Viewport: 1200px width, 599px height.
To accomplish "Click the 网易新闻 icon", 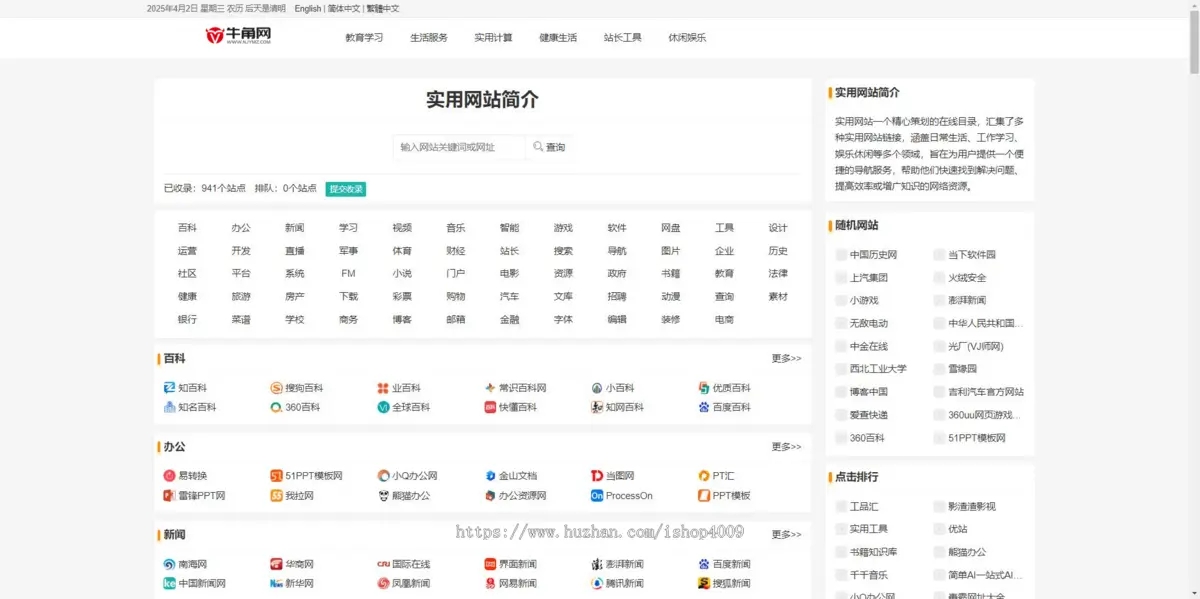I will pyautogui.click(x=490, y=583).
